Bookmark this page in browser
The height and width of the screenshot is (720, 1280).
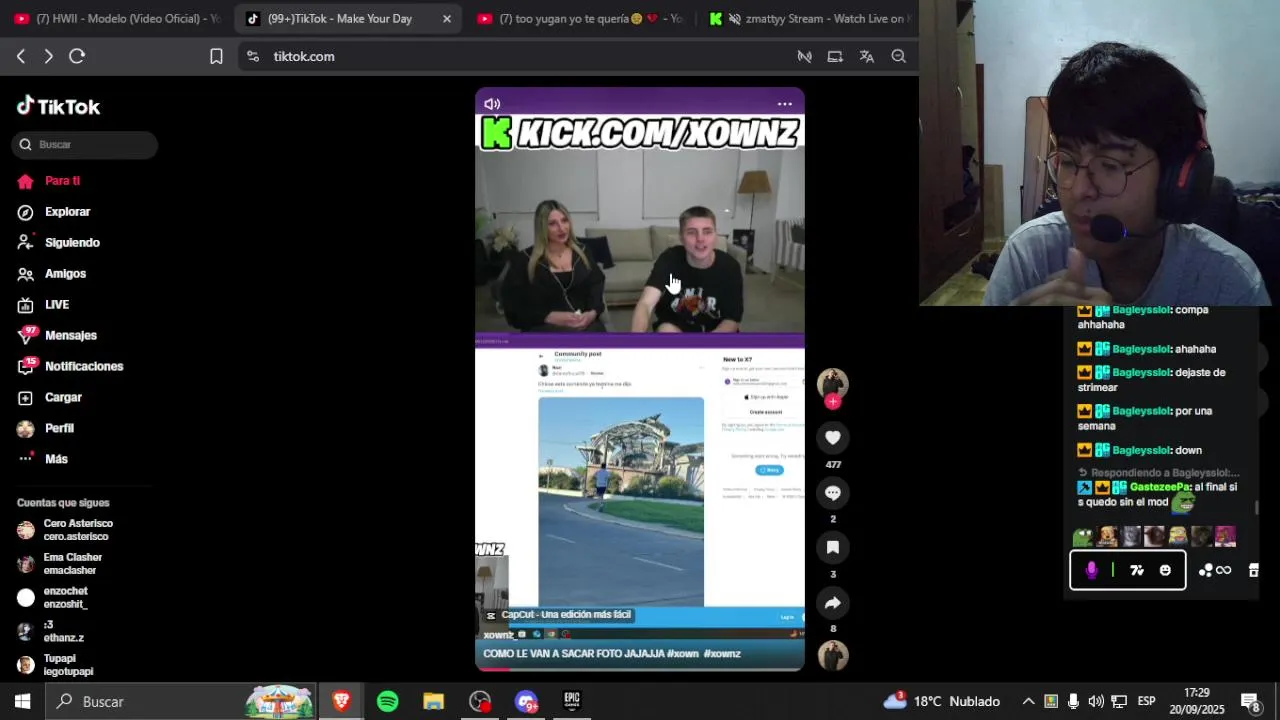[216, 57]
